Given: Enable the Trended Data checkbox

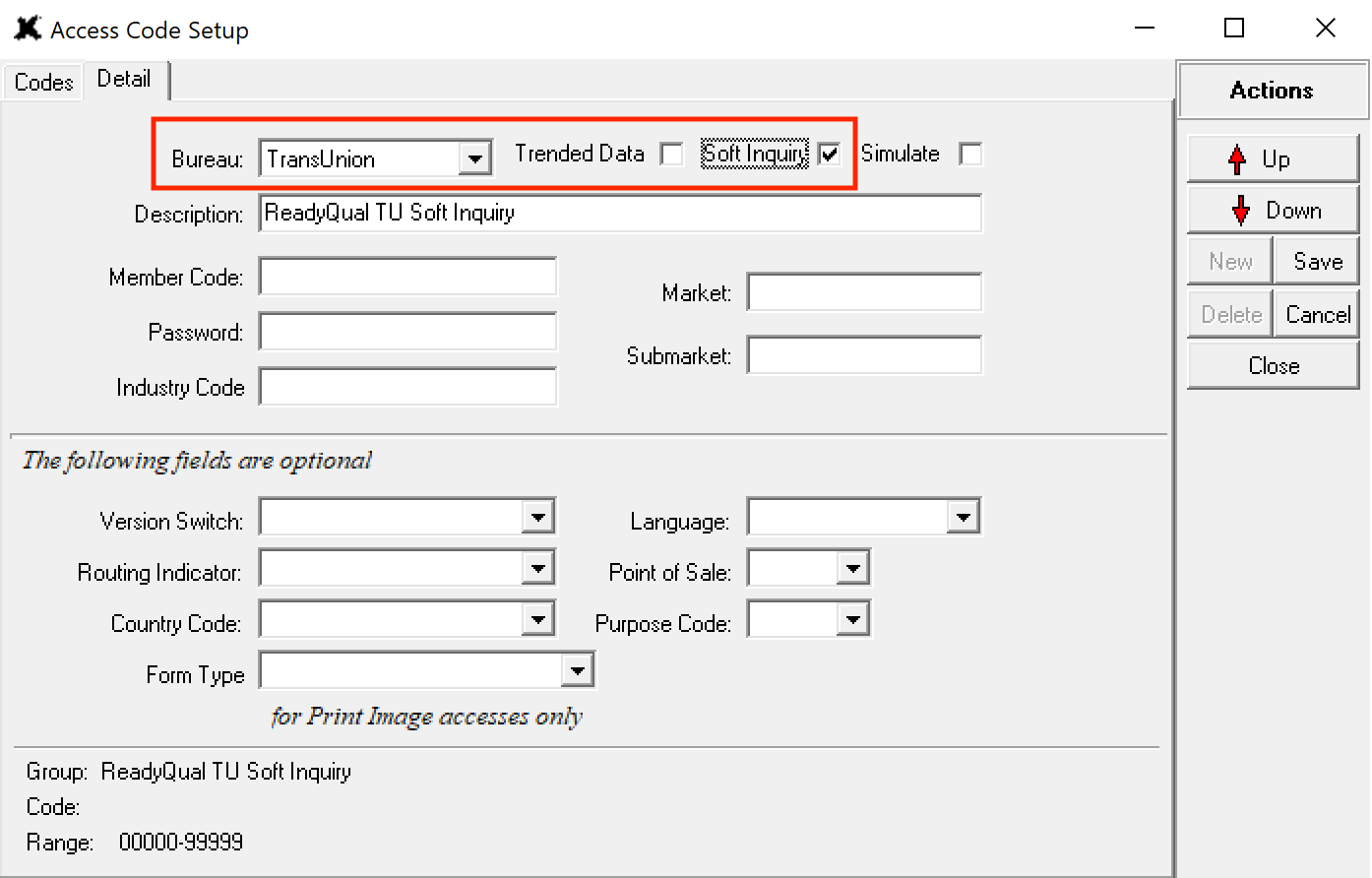Looking at the screenshot, I should [x=671, y=155].
